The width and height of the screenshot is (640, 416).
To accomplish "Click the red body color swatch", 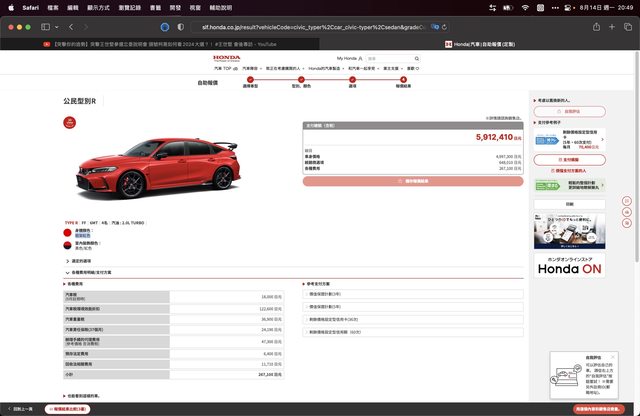I will coord(67,231).
